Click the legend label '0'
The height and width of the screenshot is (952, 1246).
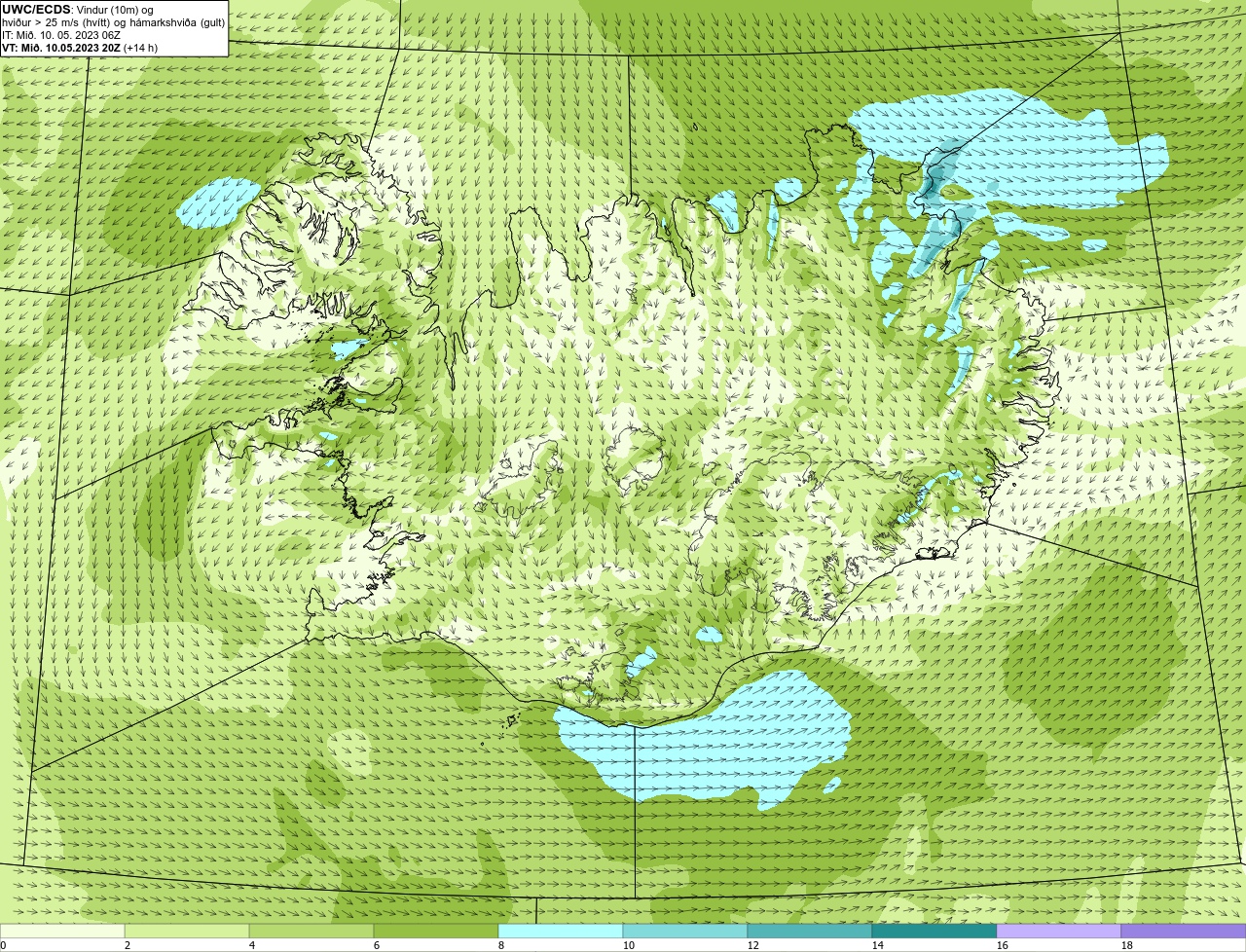[x=3, y=945]
